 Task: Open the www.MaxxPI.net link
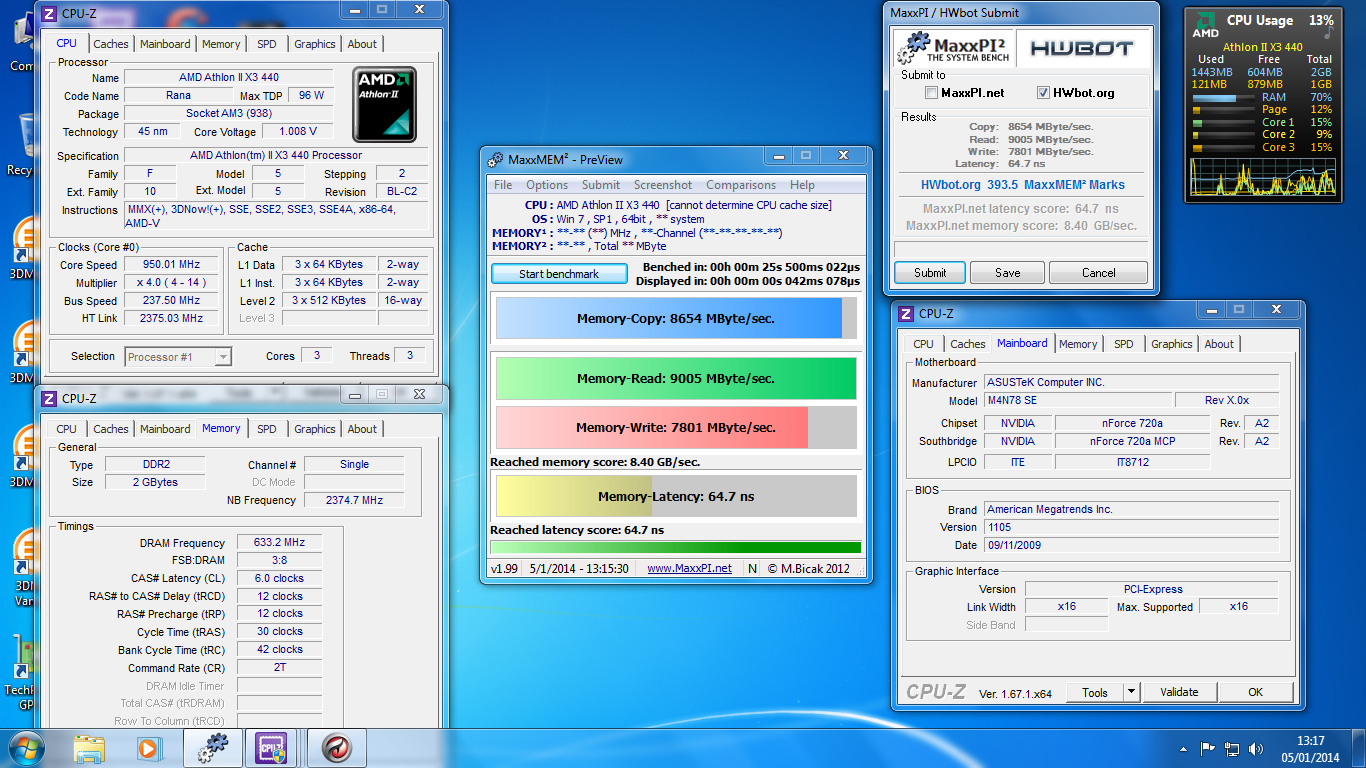[689, 568]
